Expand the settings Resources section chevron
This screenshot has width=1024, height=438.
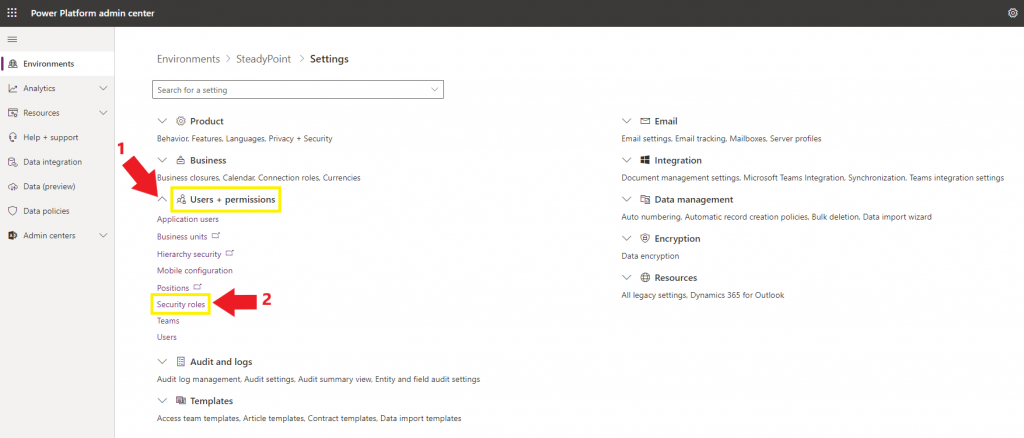click(627, 278)
